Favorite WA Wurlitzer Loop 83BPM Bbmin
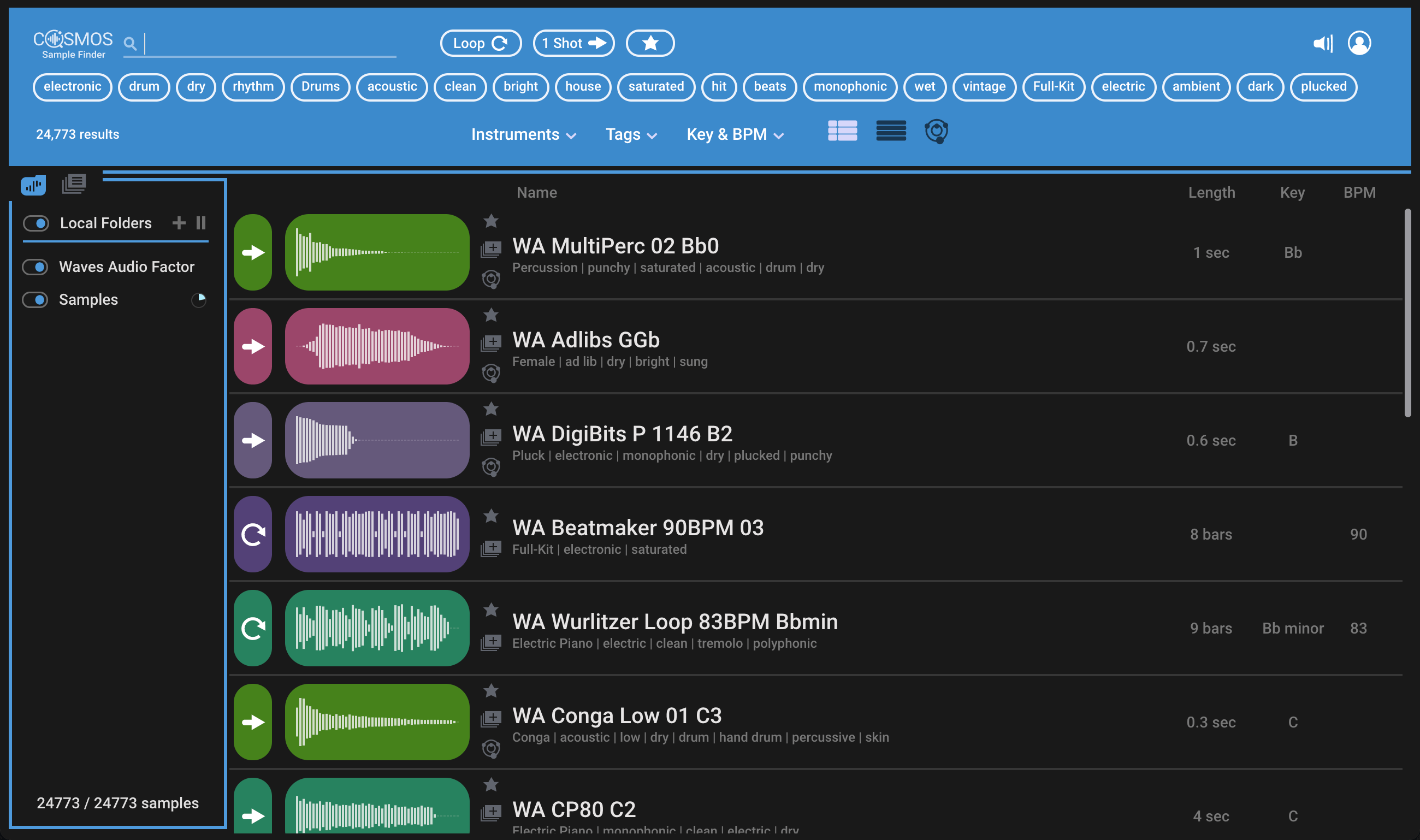The image size is (1420, 840). [490, 610]
